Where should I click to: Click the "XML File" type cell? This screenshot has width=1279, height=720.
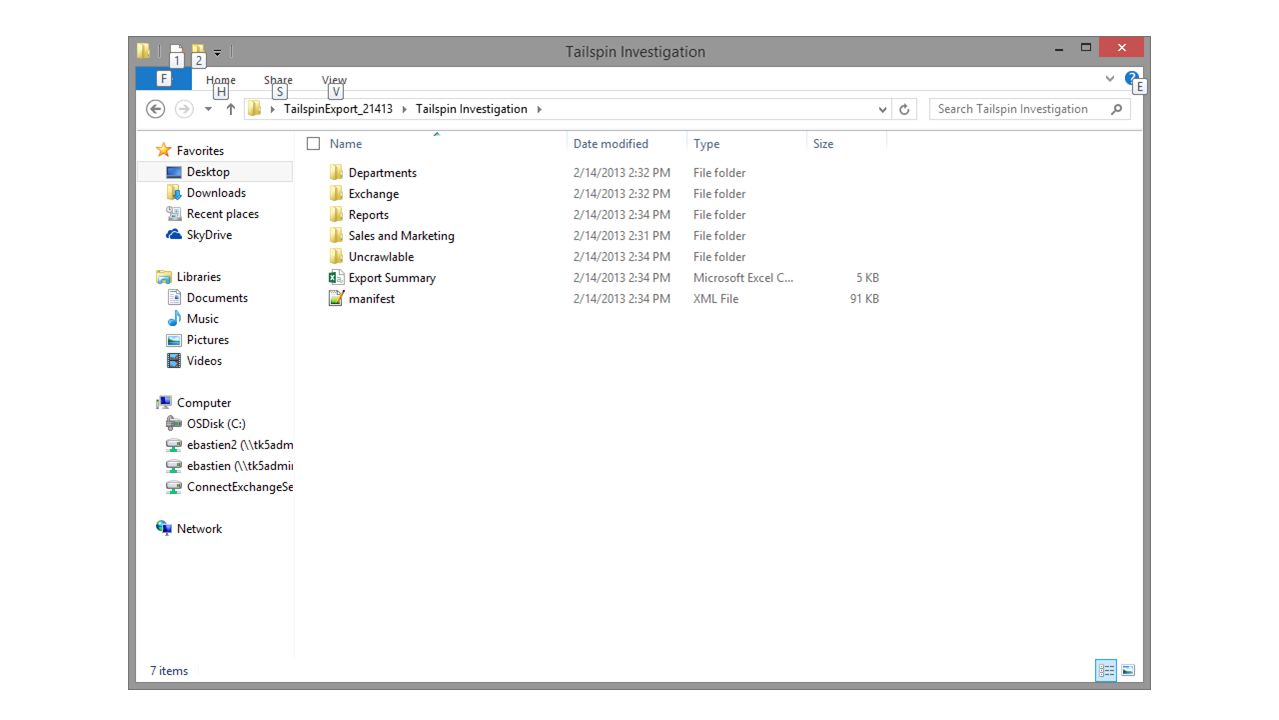tap(716, 299)
